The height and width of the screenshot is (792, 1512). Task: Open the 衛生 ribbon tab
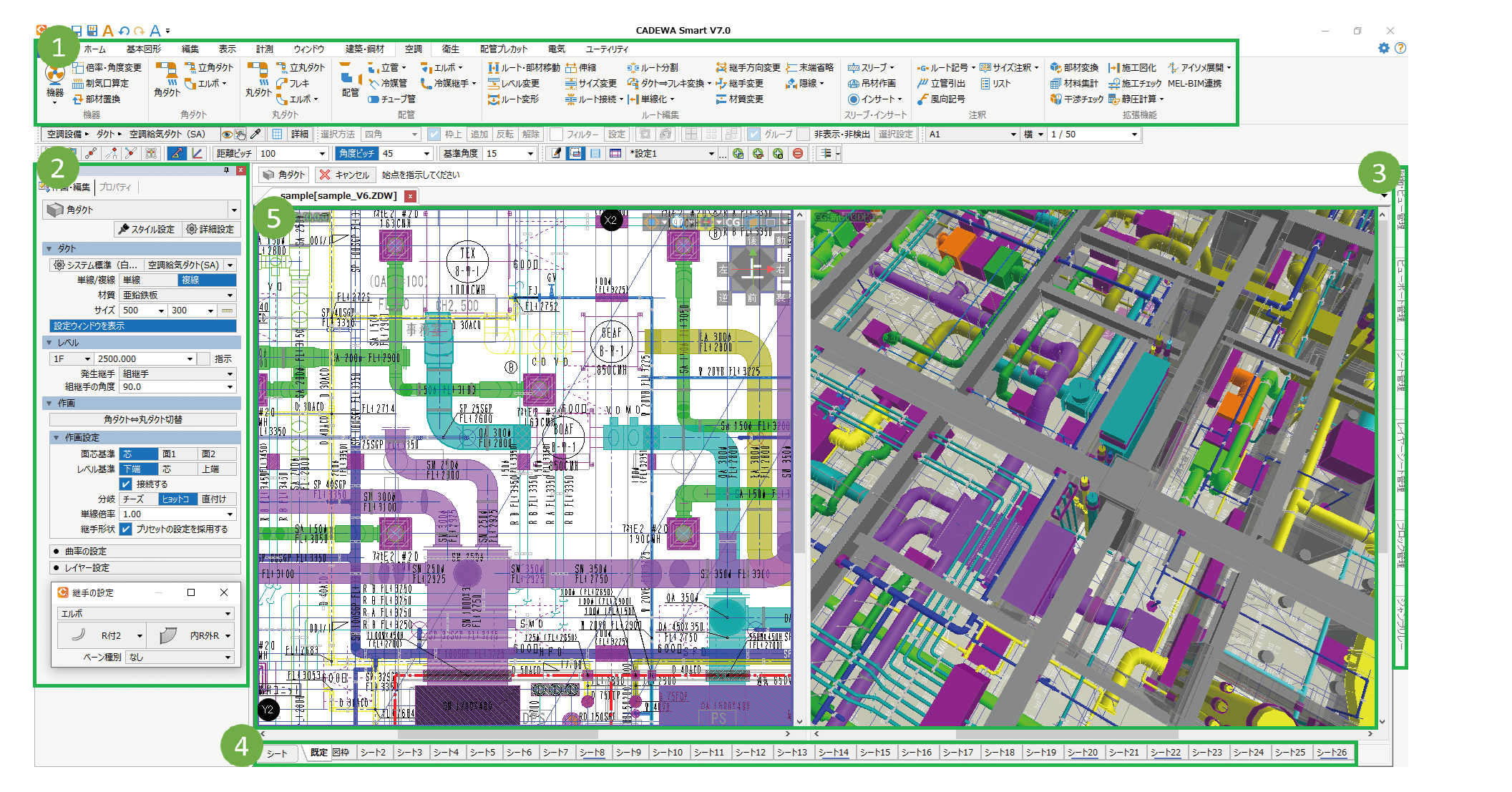(x=450, y=49)
